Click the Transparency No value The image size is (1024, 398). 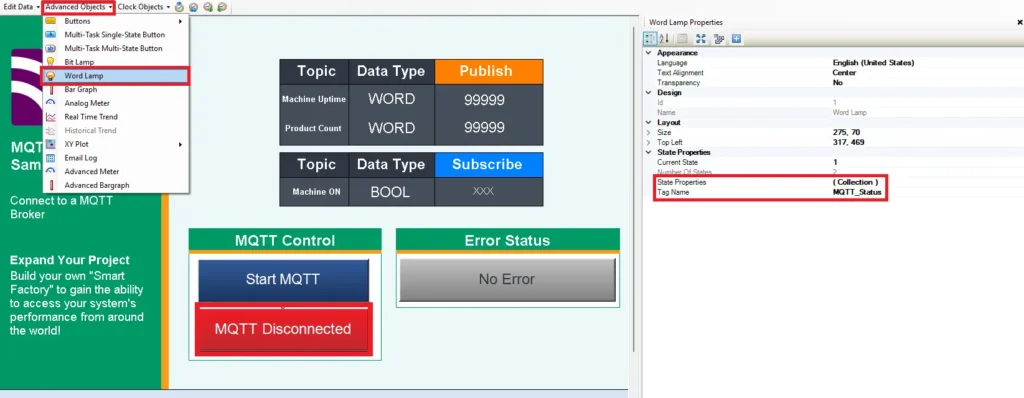838,83
